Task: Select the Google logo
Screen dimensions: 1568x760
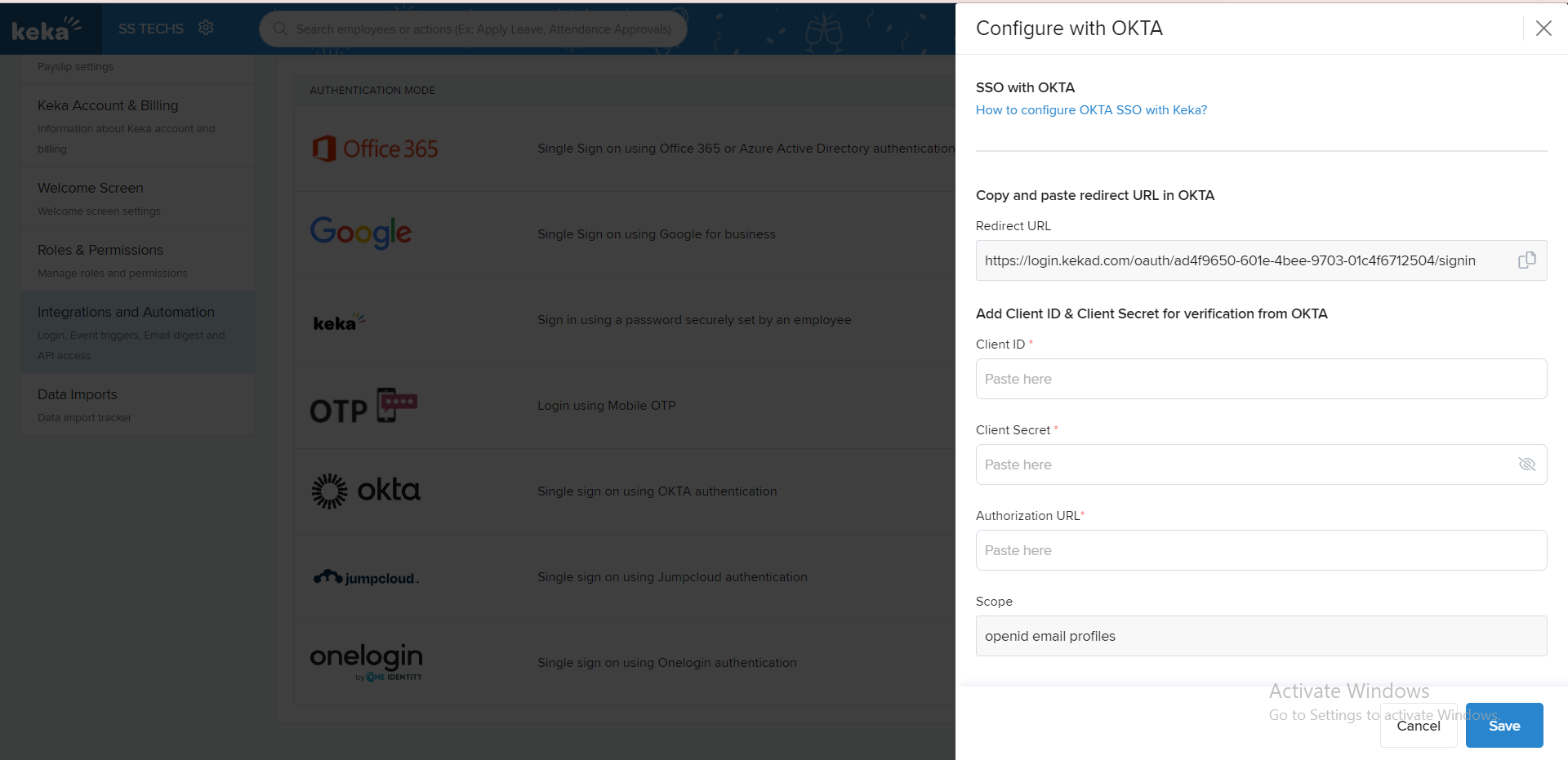Action: click(361, 233)
